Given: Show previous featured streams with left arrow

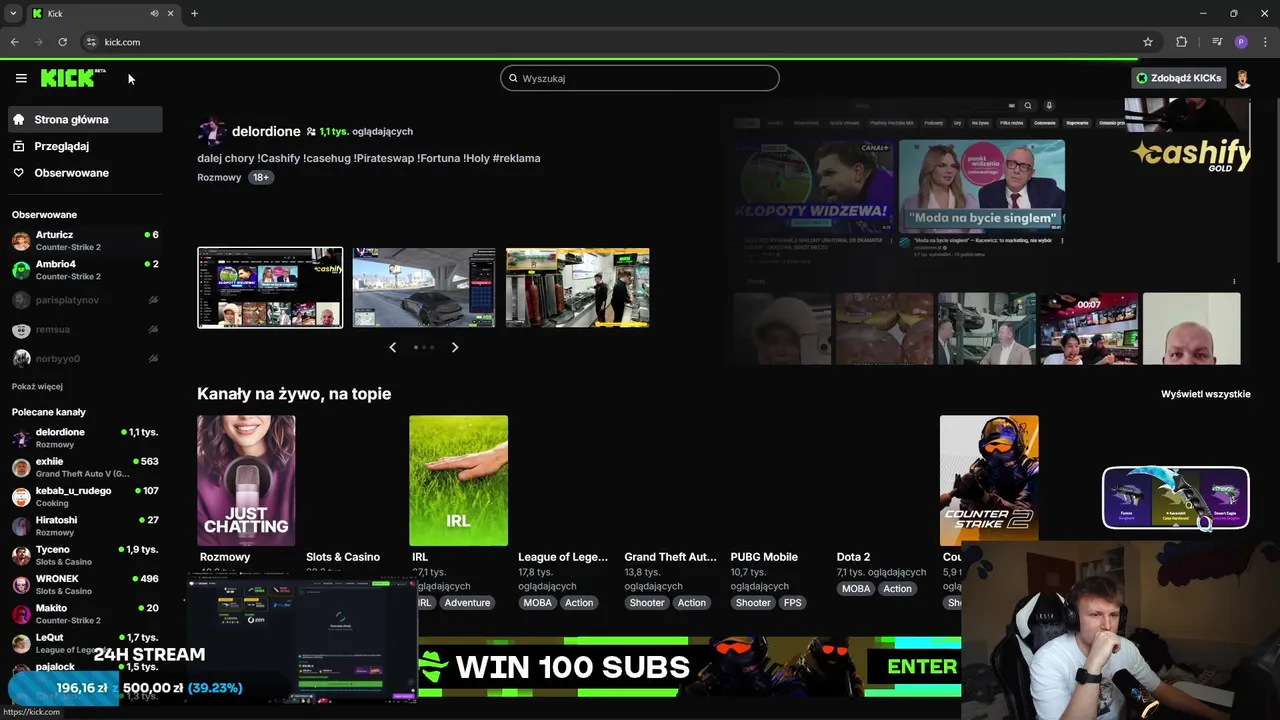Looking at the screenshot, I should pos(392,347).
